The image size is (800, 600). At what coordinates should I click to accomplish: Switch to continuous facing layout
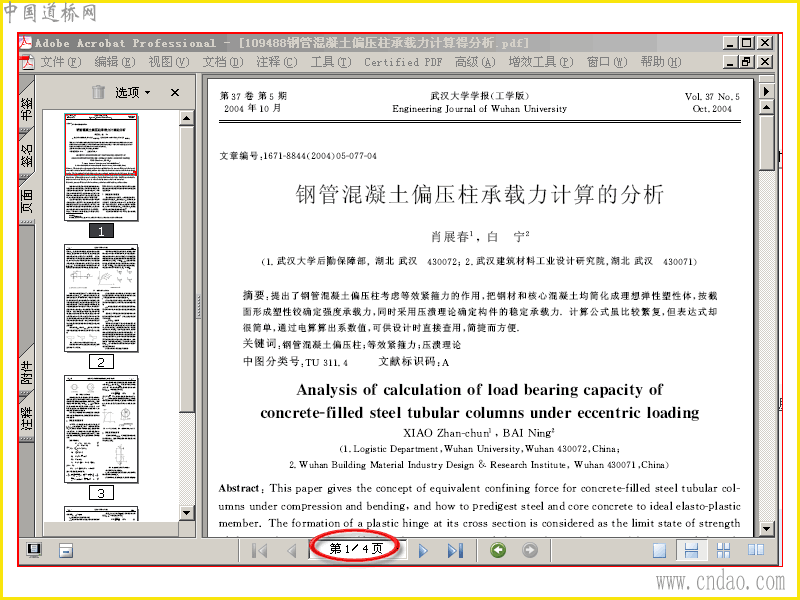tap(723, 551)
